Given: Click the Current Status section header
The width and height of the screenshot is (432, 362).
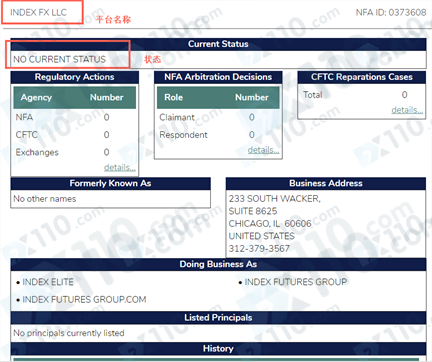Looking at the screenshot, I should click(x=218, y=44).
